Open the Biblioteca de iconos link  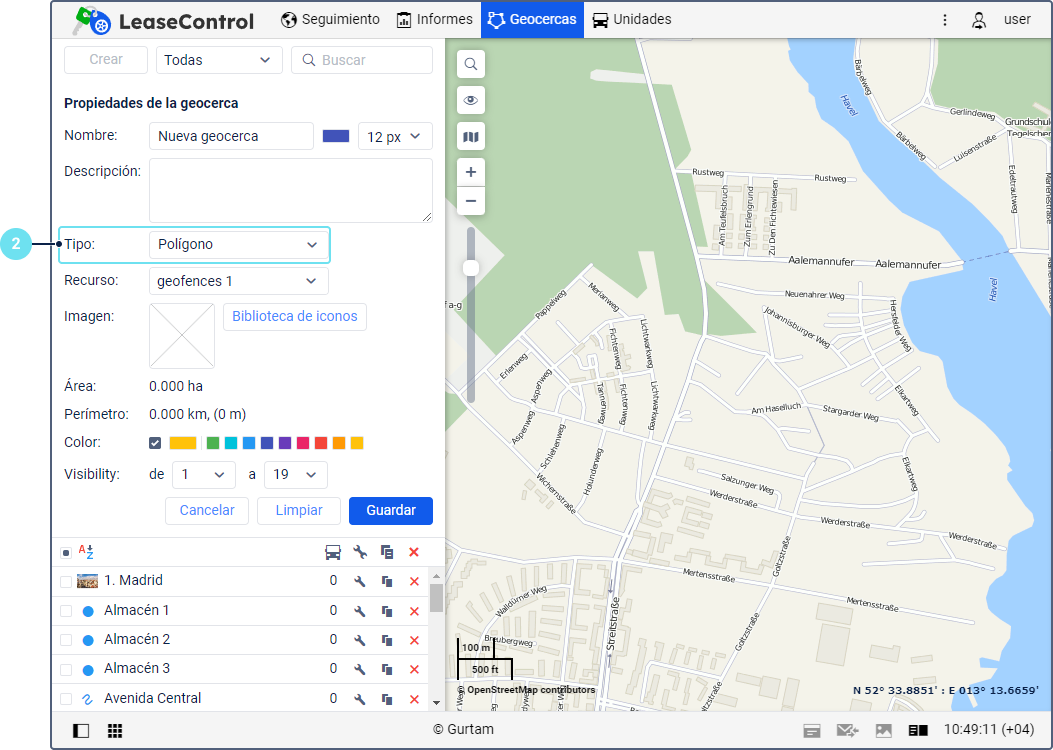294,316
